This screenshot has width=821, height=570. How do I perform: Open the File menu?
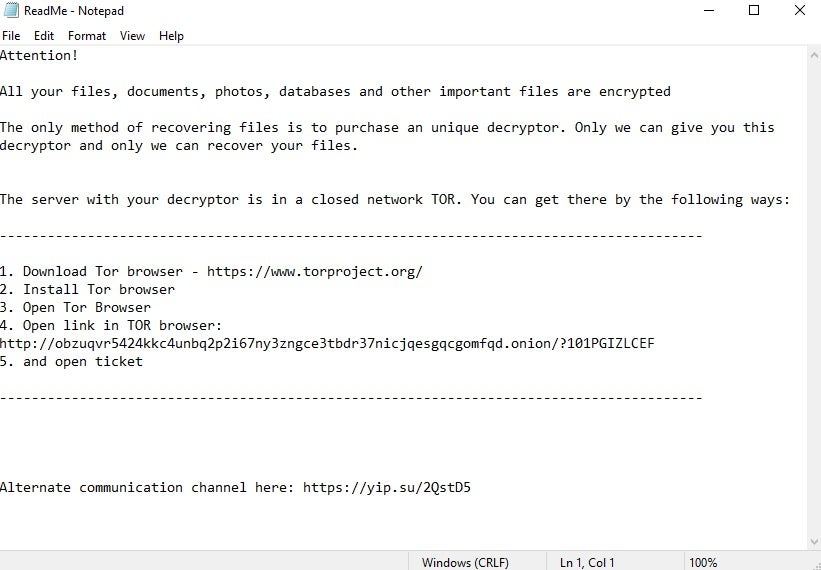point(11,36)
